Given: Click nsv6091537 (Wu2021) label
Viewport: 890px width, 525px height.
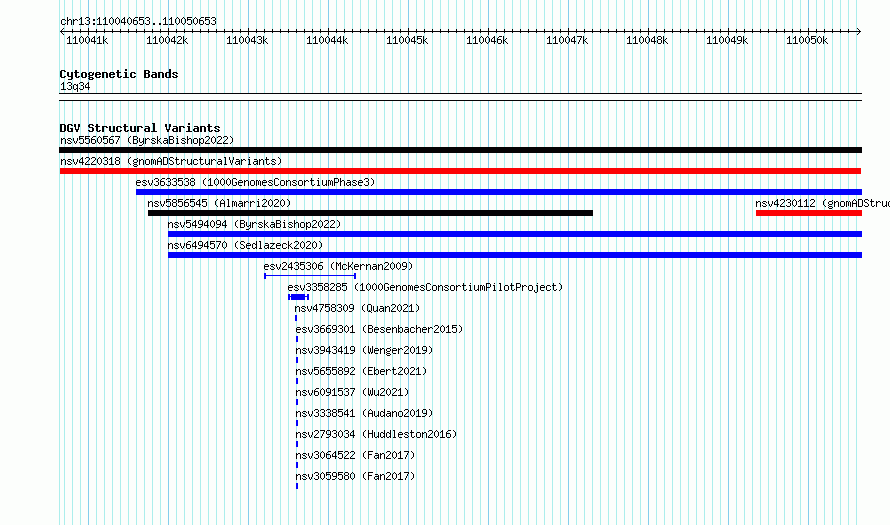Looking at the screenshot, I should [352, 392].
